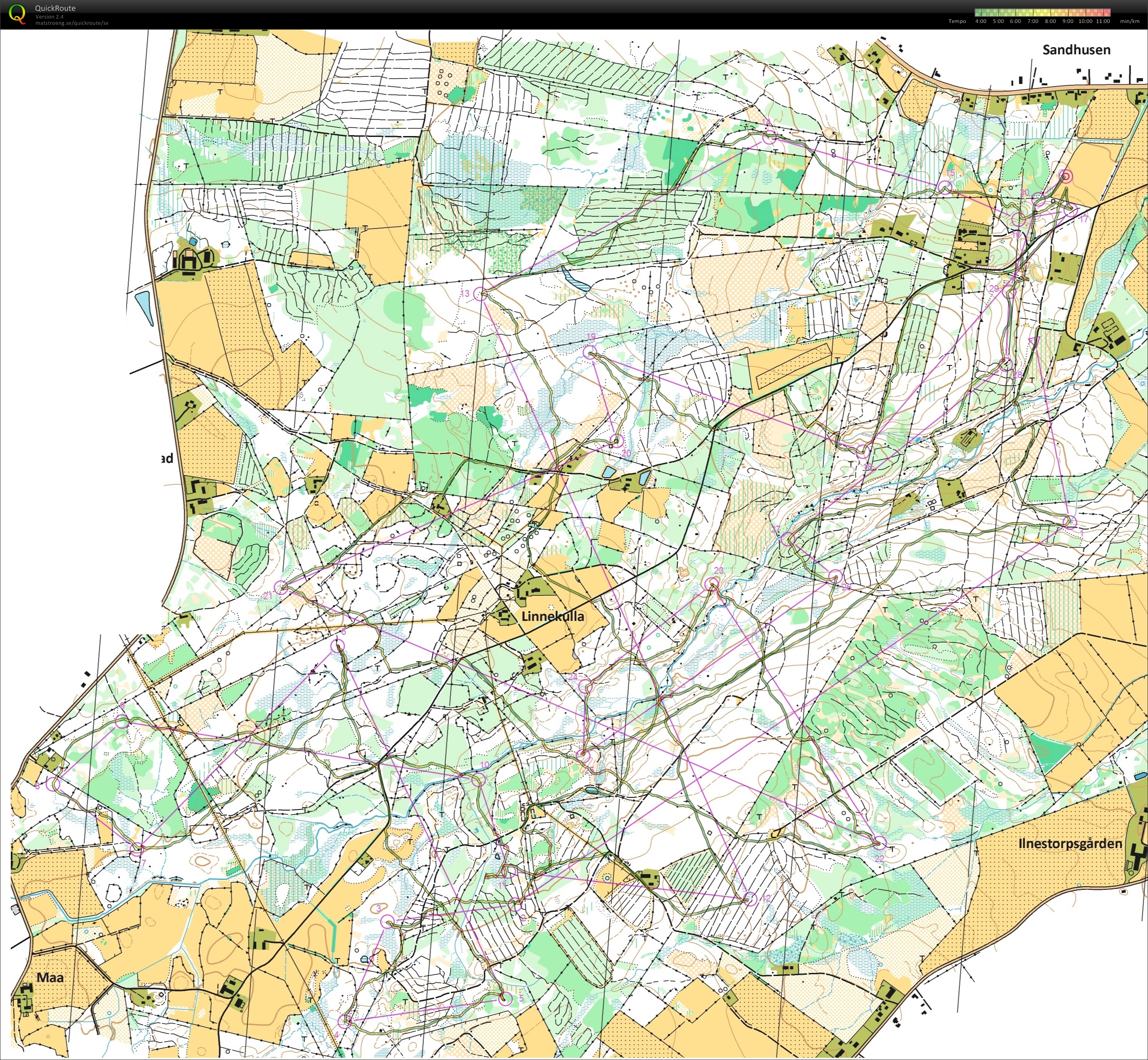The height and width of the screenshot is (1060, 1148).
Task: Click the QuickRoute Q logo icon
Action: click(x=18, y=14)
